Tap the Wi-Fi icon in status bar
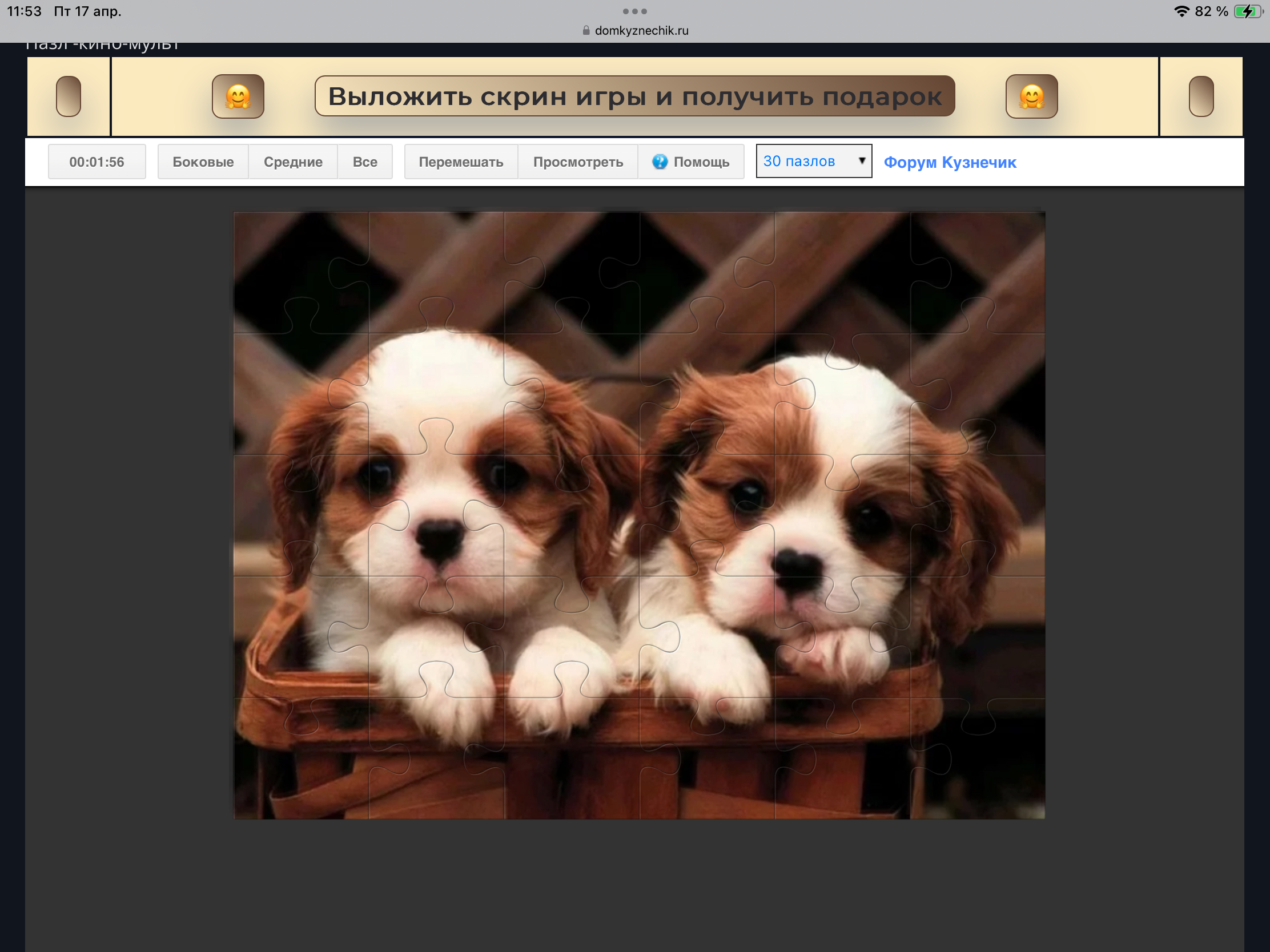The width and height of the screenshot is (1270, 952). click(x=1181, y=11)
